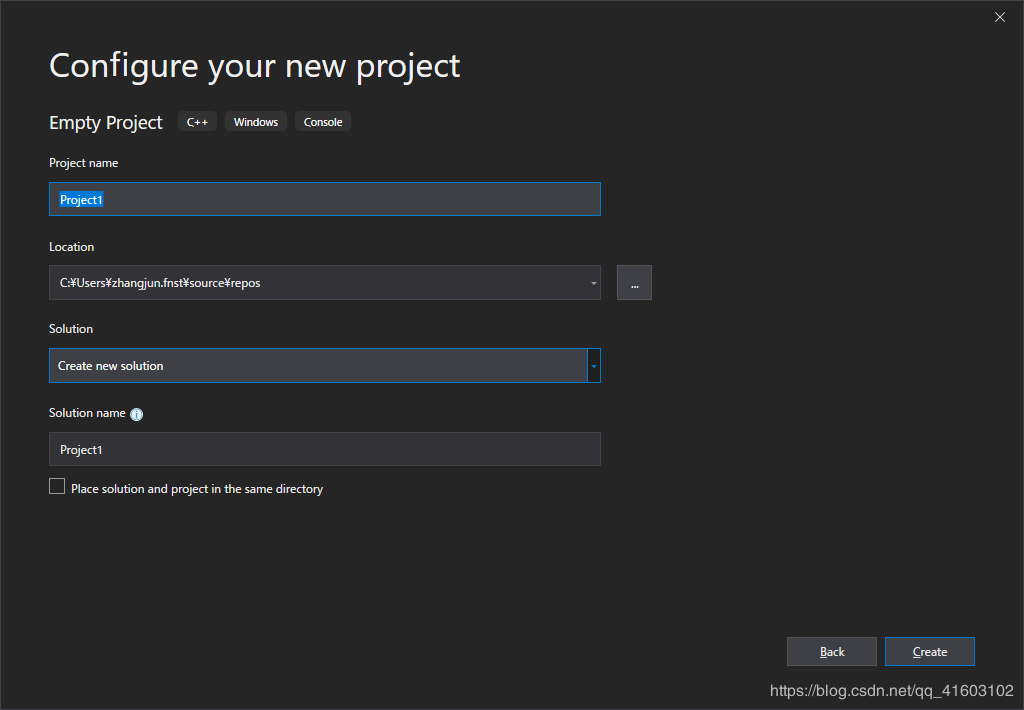Click the Solution label above the combo box
This screenshot has width=1024, height=710.
pyautogui.click(x=71, y=329)
